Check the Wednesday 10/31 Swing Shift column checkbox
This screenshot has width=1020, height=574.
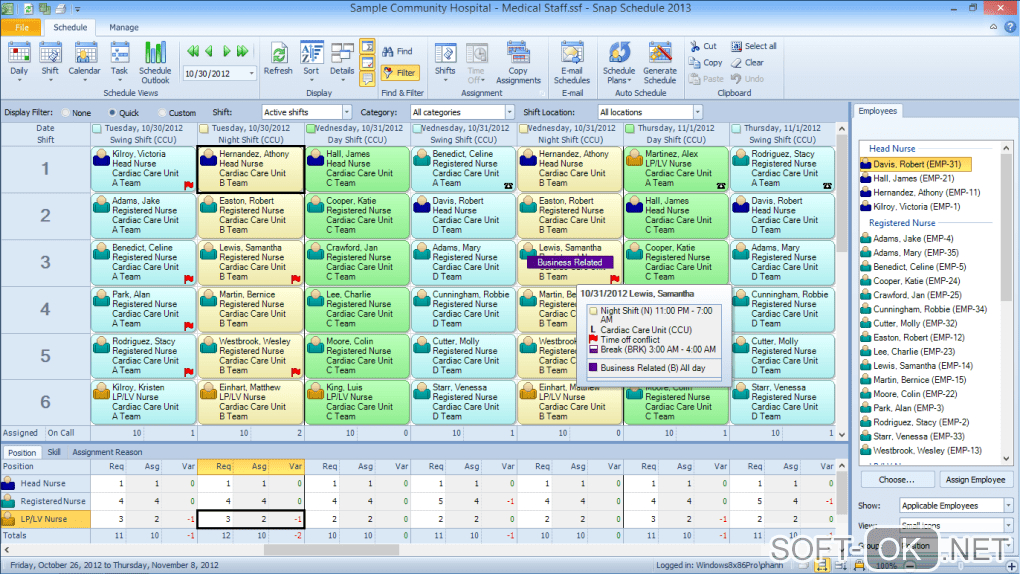417,128
